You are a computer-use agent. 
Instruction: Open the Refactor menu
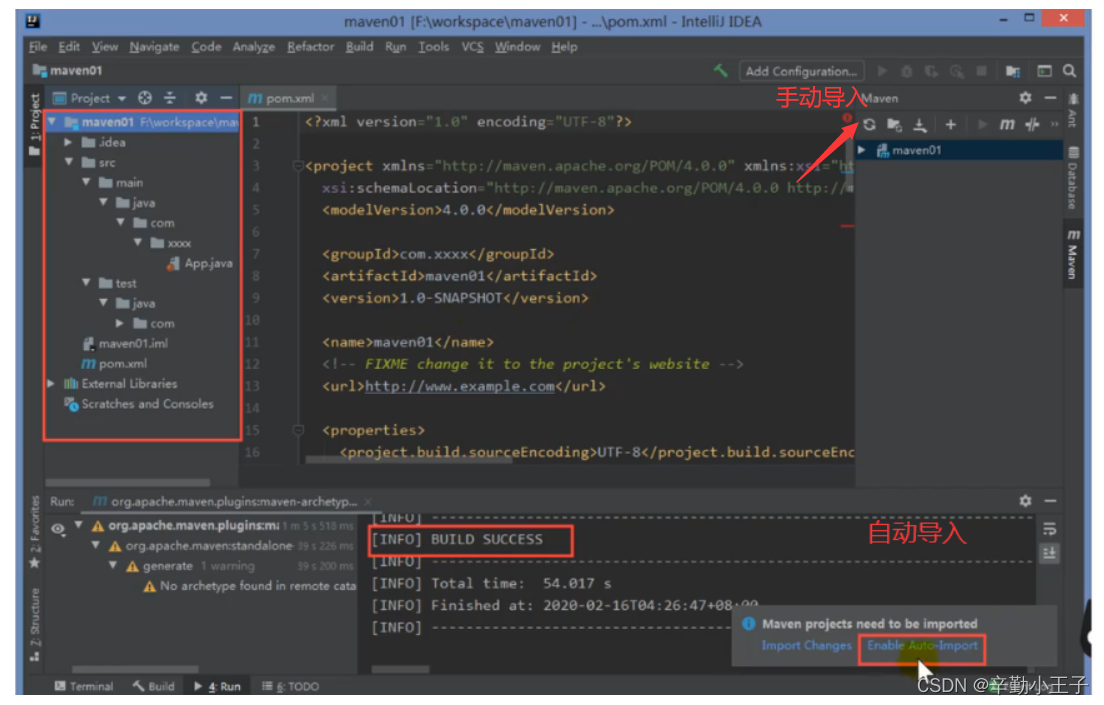(310, 46)
